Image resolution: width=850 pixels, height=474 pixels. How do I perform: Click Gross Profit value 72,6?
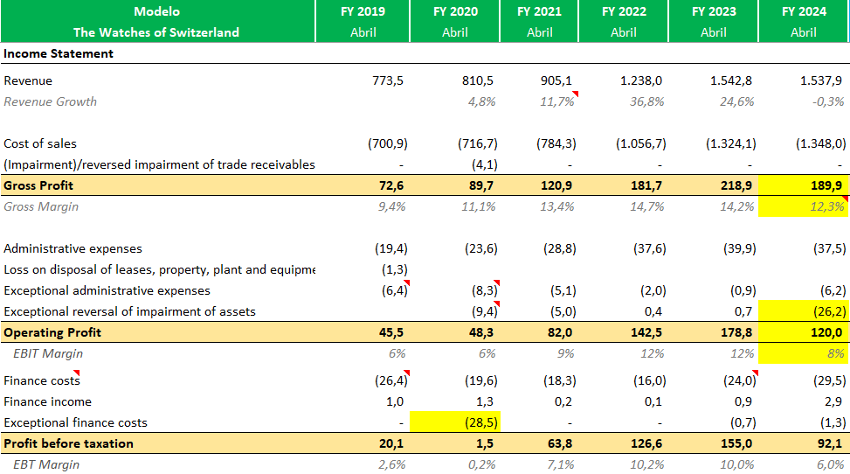click(x=391, y=185)
